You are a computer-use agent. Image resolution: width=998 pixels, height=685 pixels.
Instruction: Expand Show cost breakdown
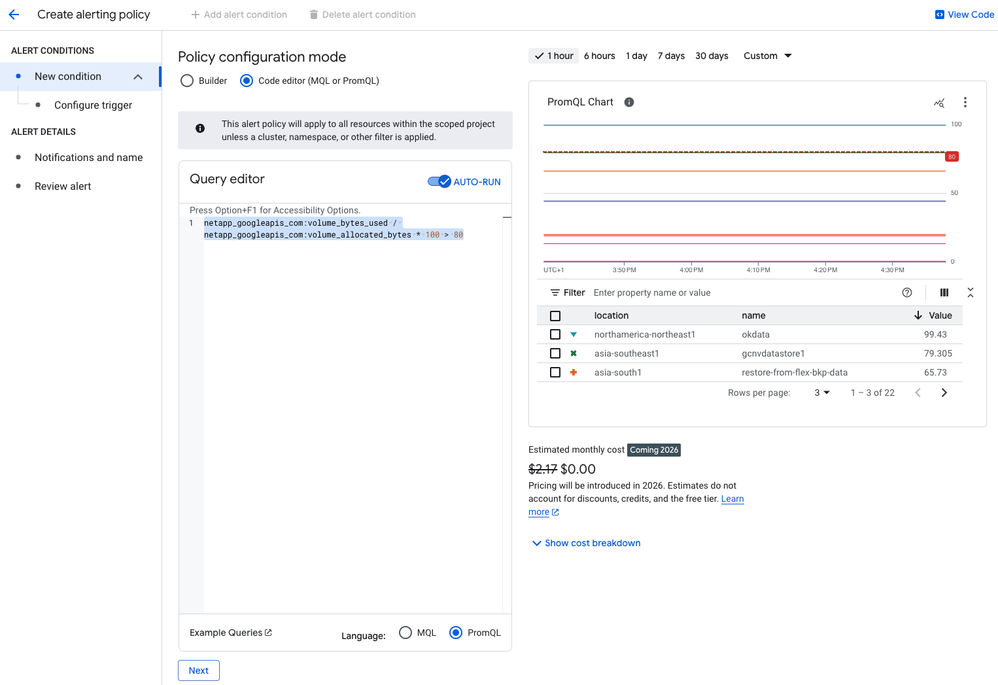pos(586,543)
